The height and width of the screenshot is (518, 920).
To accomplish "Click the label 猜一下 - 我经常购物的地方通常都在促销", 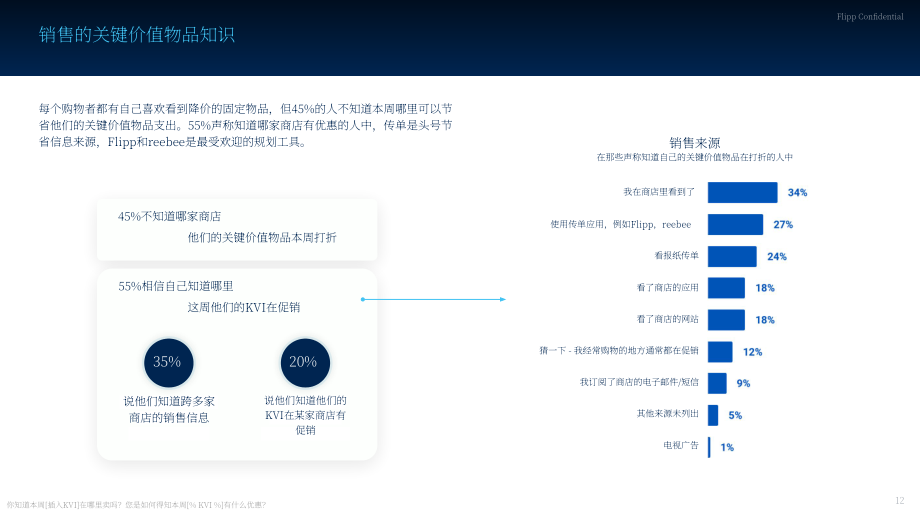I will (619, 351).
